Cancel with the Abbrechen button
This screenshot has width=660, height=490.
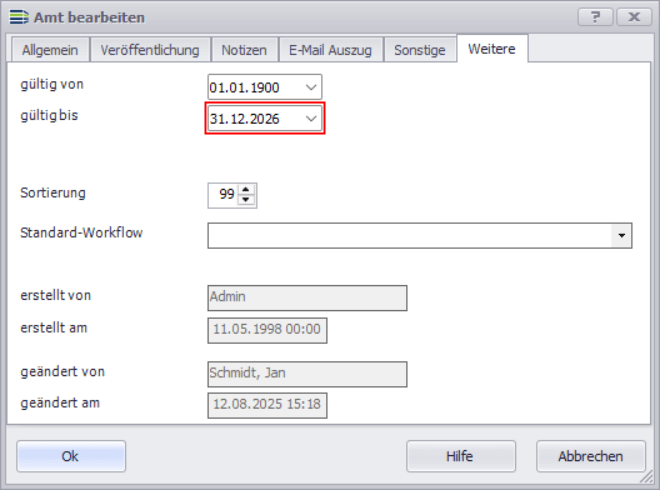point(589,456)
